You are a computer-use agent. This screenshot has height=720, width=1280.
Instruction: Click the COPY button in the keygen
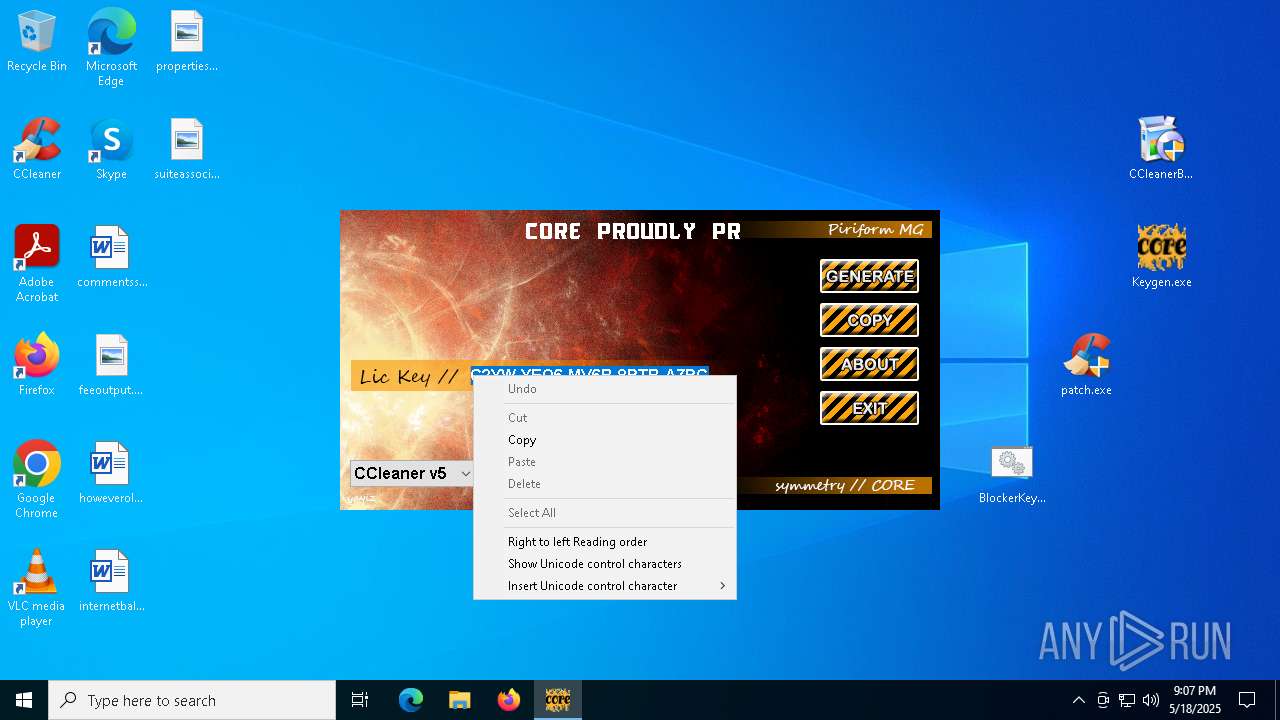[x=869, y=320]
